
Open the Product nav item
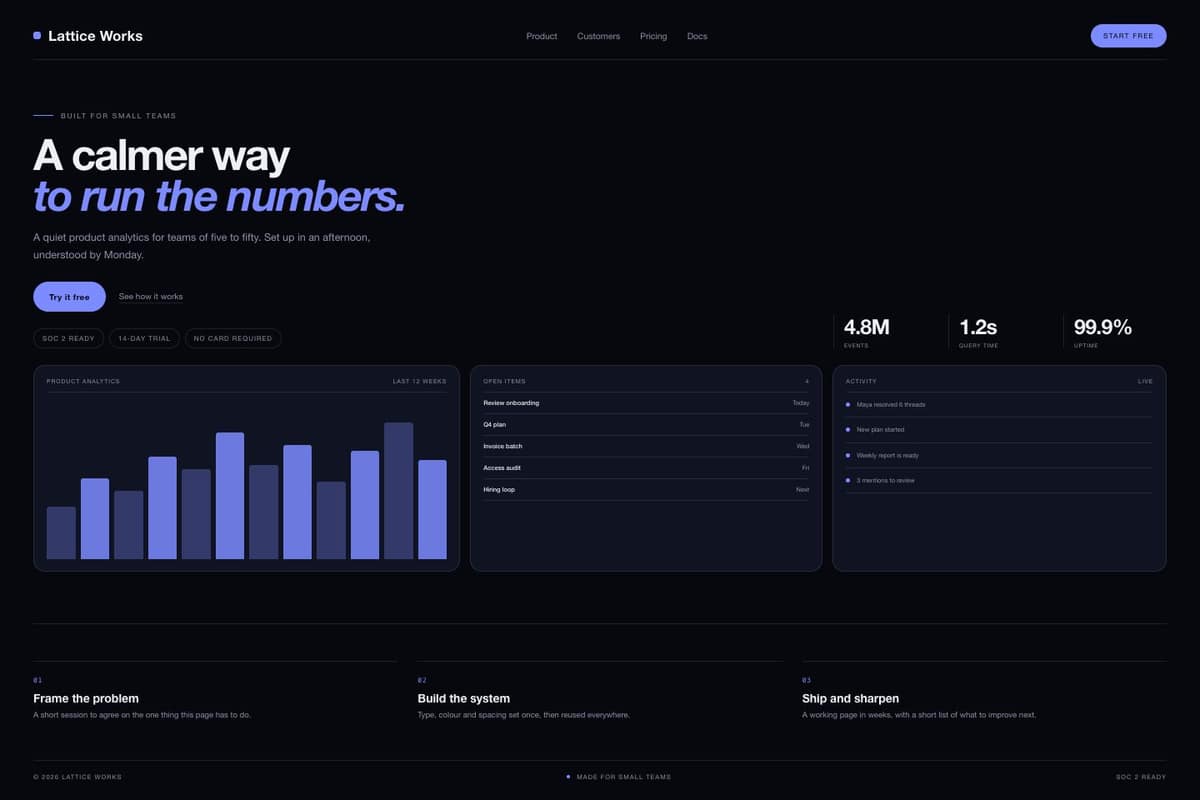(x=542, y=36)
